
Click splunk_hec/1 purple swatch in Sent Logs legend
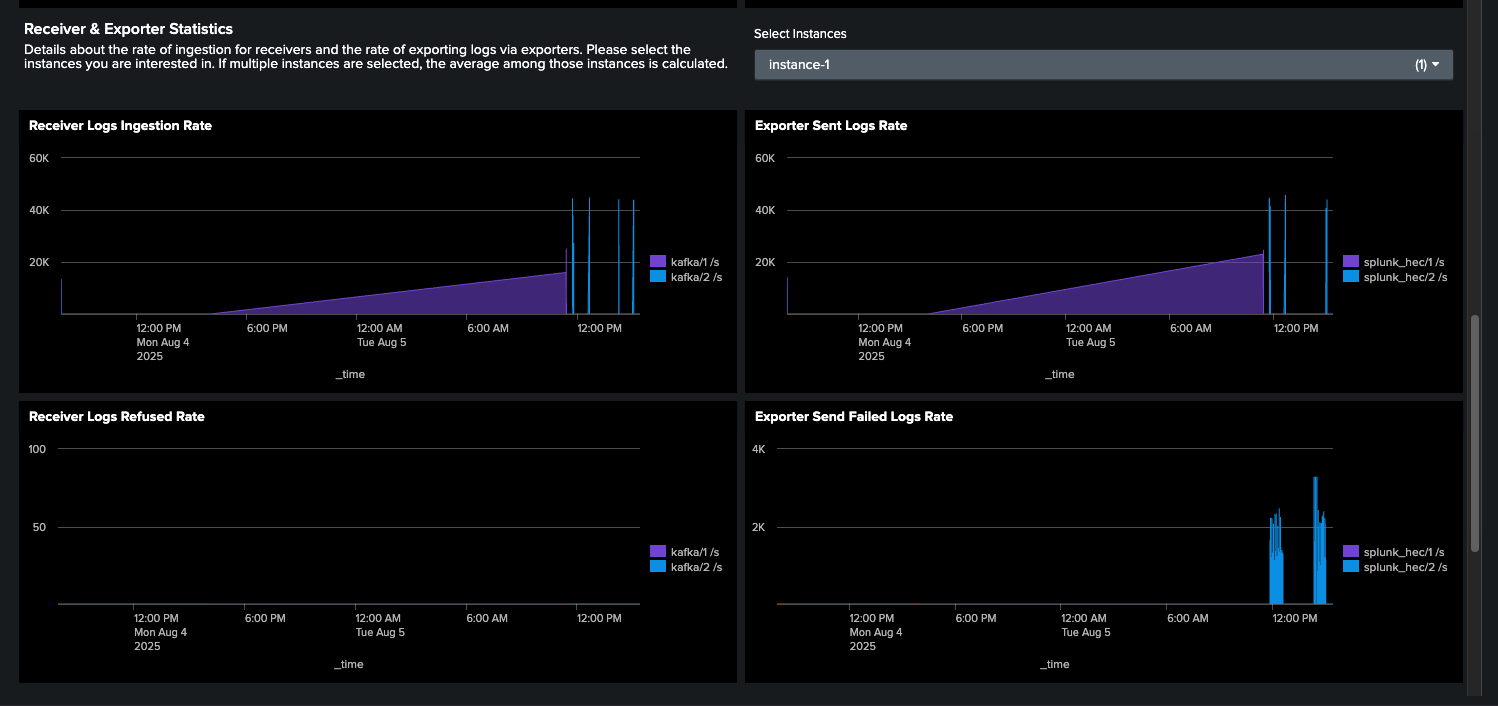(1351, 261)
